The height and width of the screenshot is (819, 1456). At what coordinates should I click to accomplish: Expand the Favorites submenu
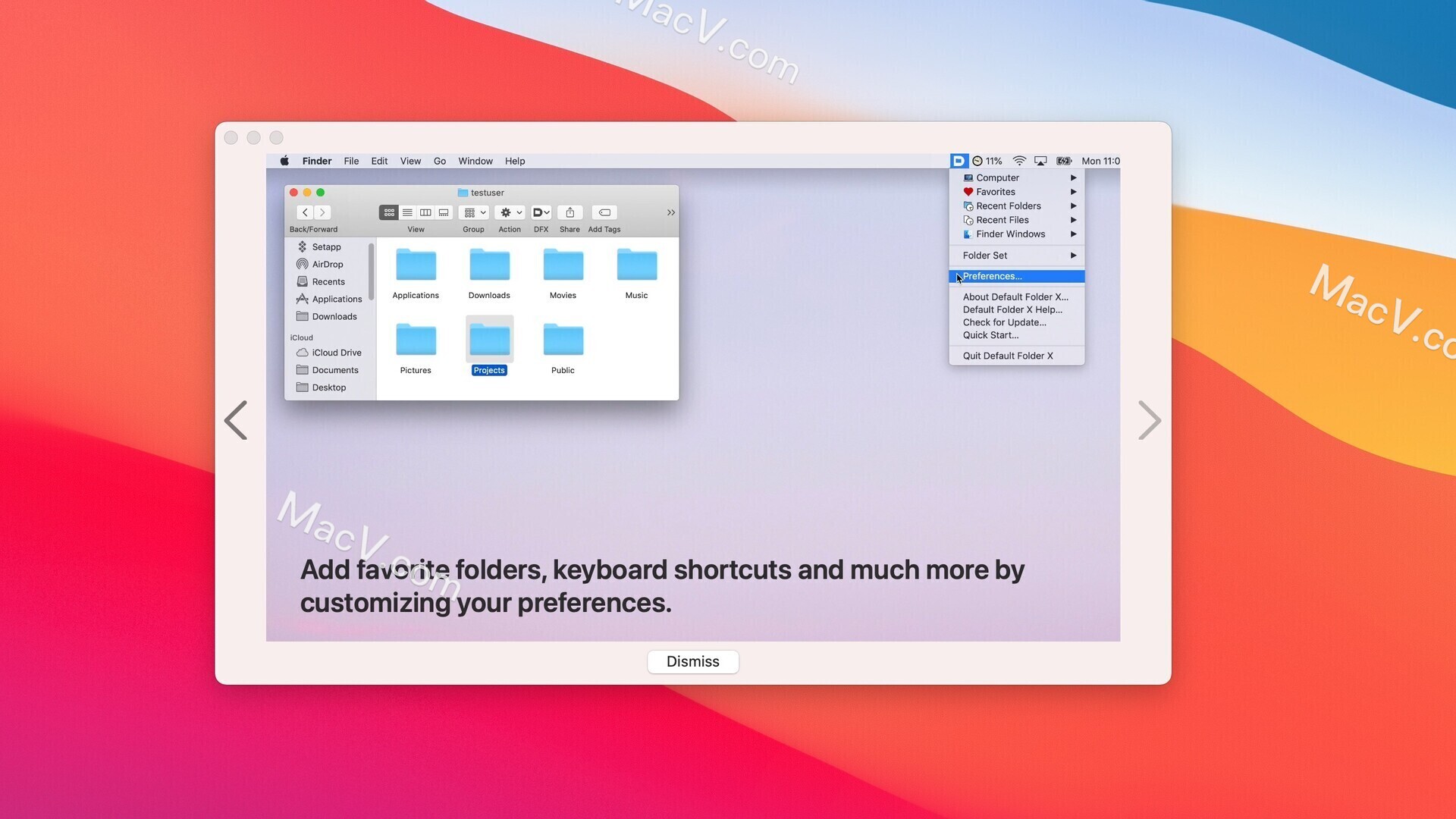point(1017,192)
